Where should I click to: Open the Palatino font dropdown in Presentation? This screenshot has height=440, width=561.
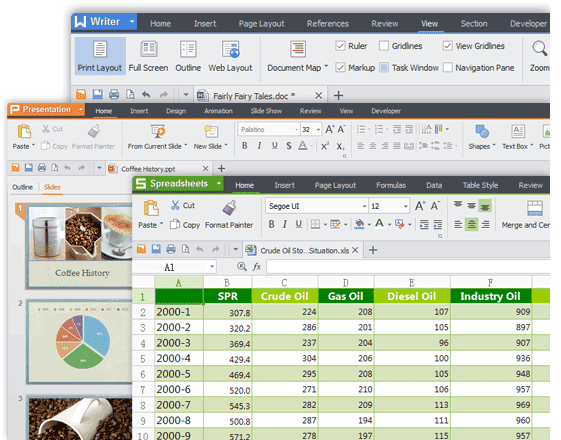pyautogui.click(x=297, y=129)
